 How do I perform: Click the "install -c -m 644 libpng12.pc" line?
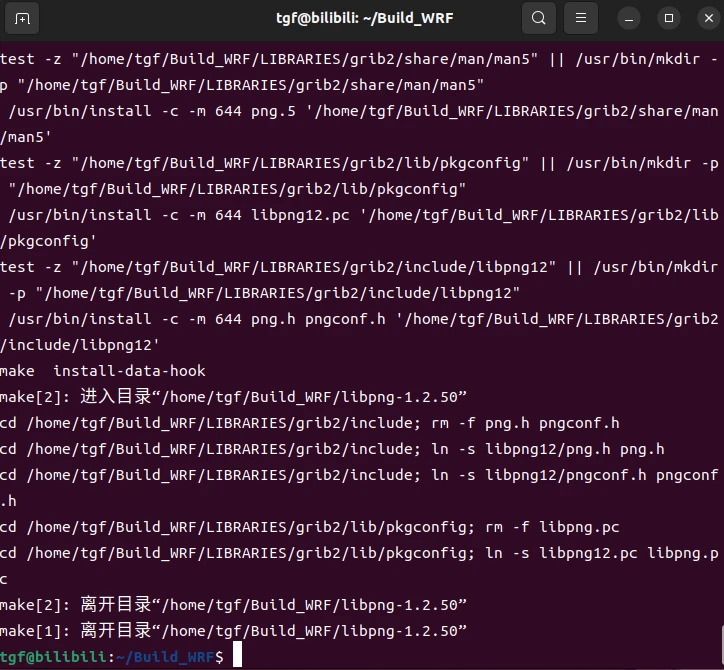click(x=362, y=215)
